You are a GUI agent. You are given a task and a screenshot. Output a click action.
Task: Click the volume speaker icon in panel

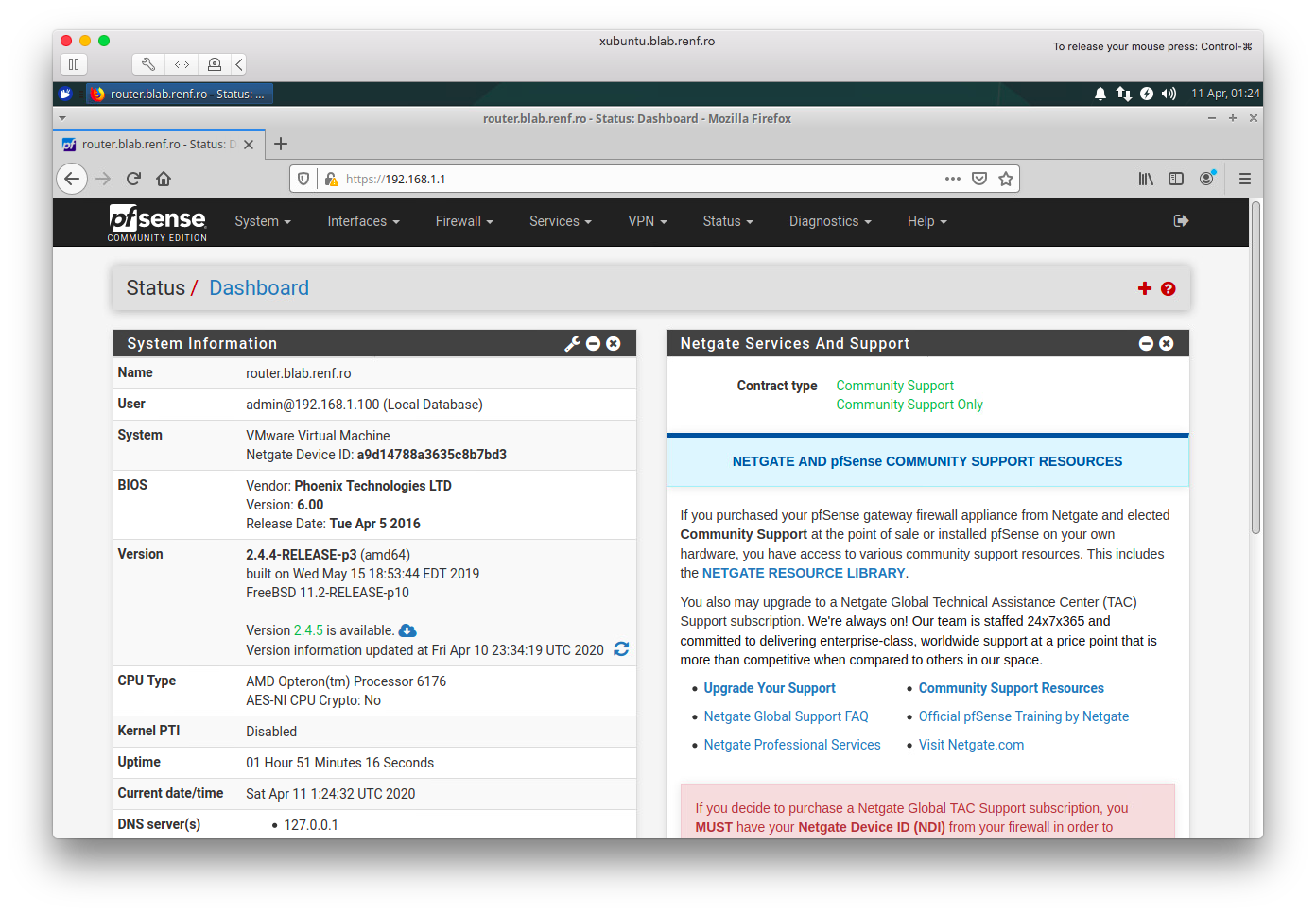(1169, 94)
